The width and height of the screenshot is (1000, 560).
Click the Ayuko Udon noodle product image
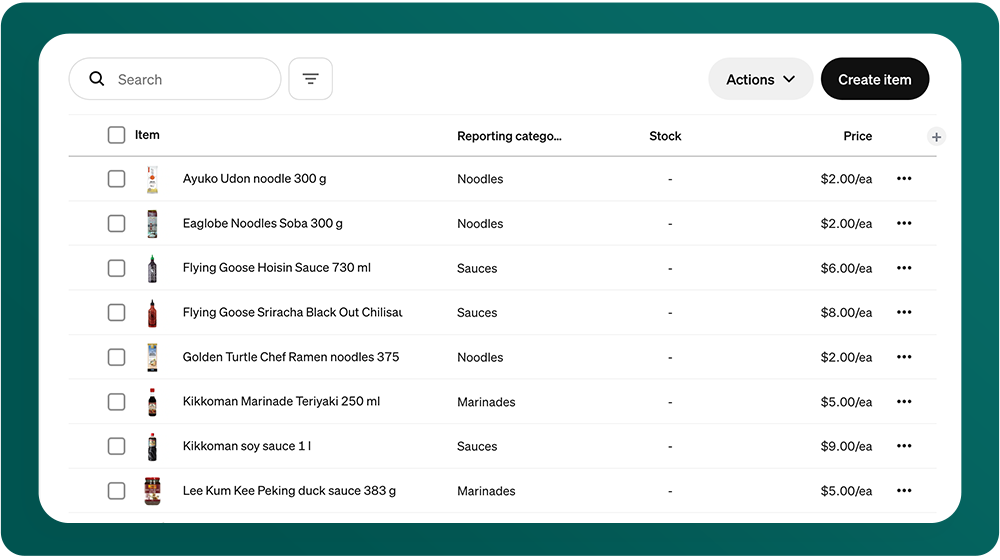click(152, 179)
